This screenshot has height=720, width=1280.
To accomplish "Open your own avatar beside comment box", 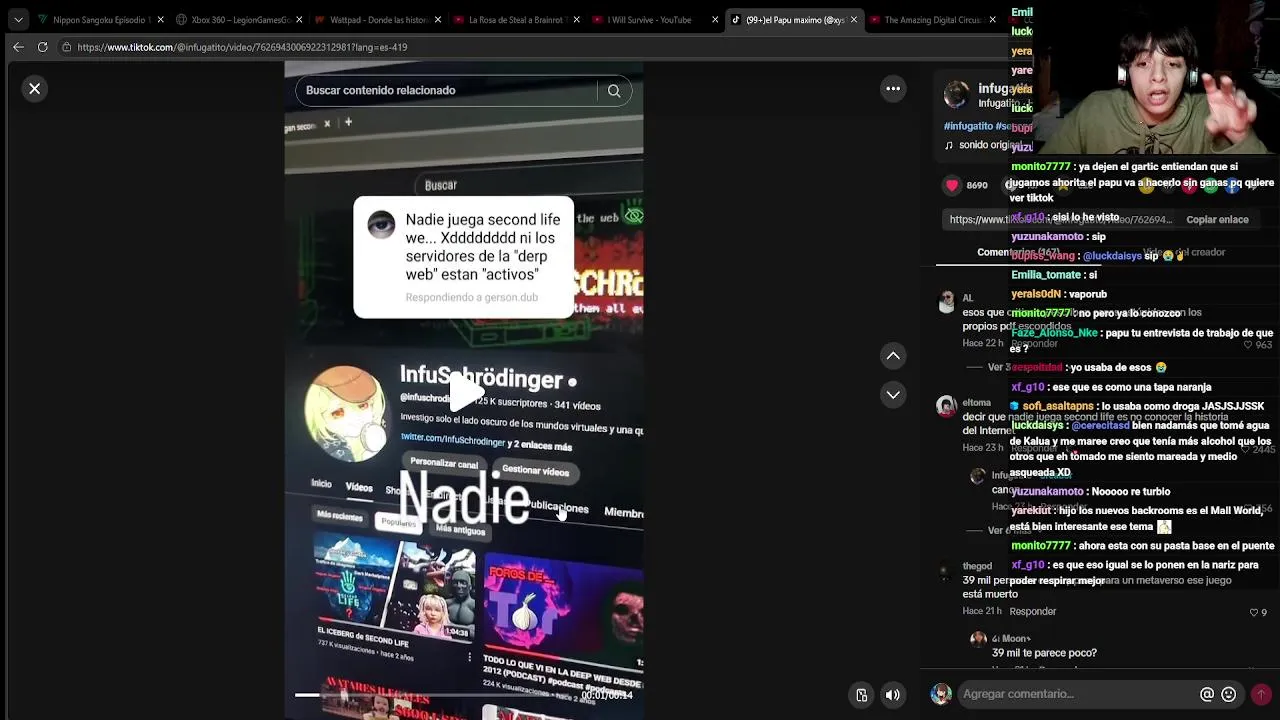I will [x=940, y=694].
